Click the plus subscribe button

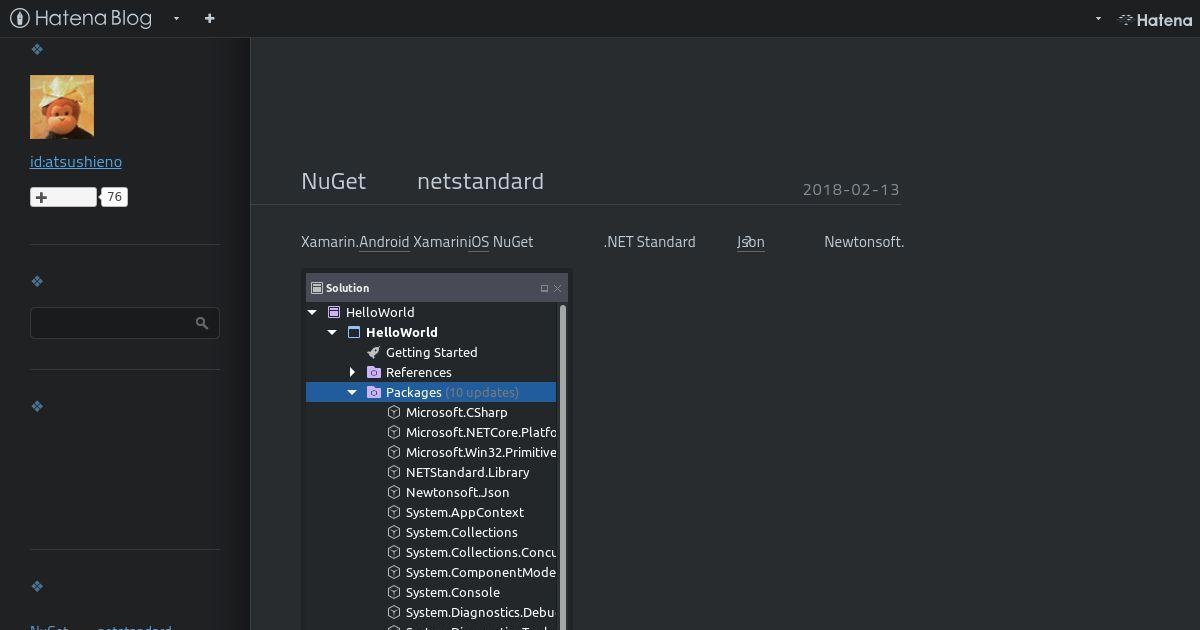[63, 197]
